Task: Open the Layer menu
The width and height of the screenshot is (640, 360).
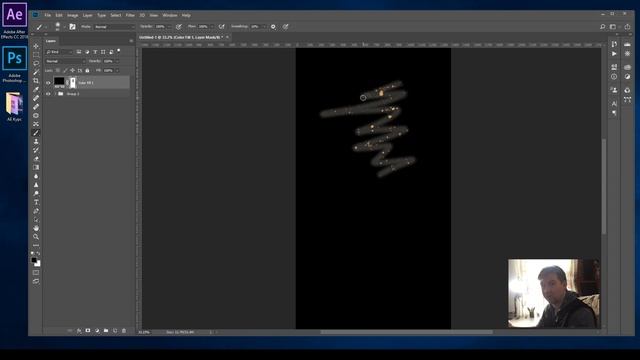Action: coord(87,15)
